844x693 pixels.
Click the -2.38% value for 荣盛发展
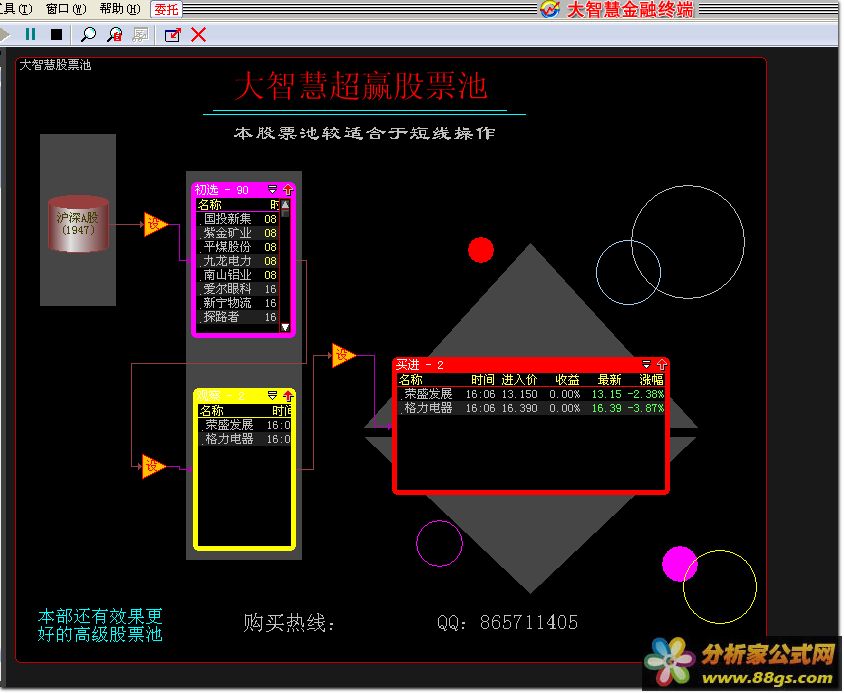click(645, 394)
